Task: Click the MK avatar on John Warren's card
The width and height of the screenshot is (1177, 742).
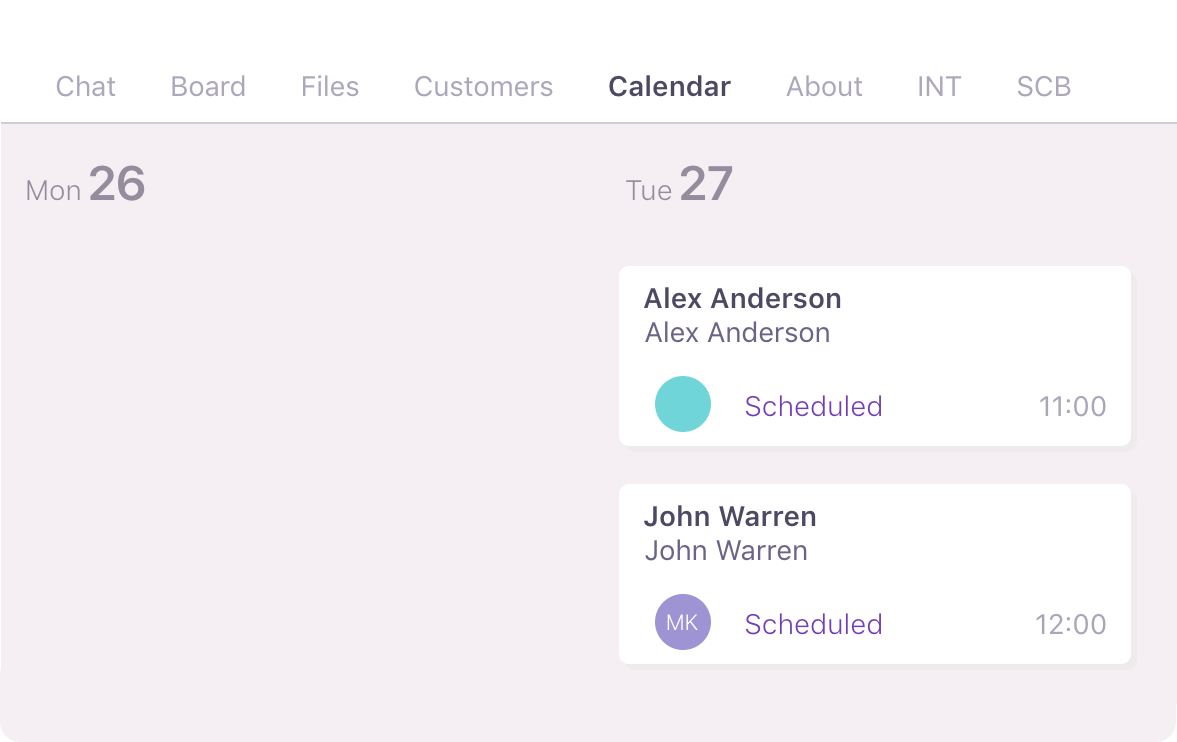Action: [682, 621]
